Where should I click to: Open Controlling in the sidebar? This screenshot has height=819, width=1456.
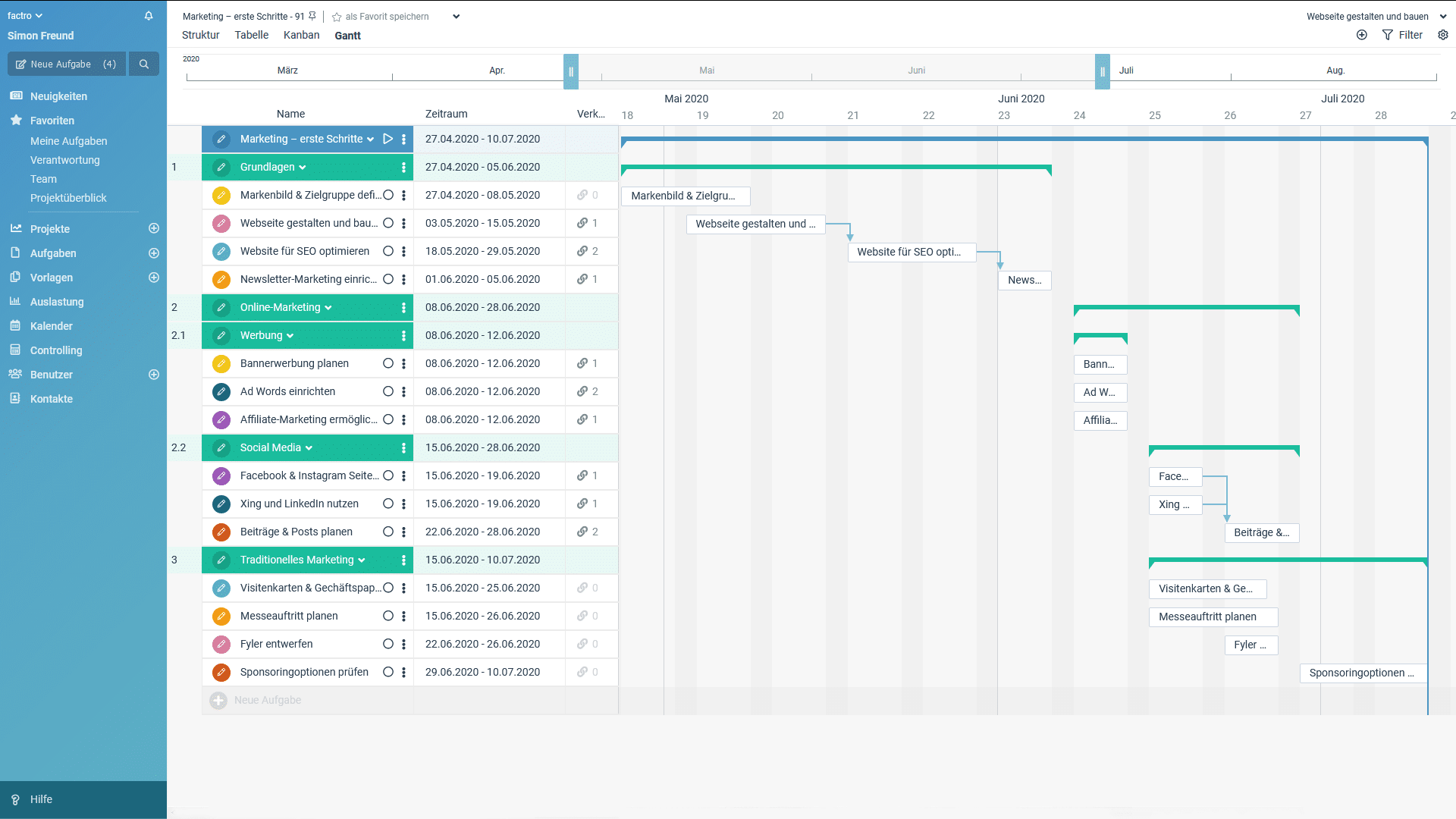(56, 350)
